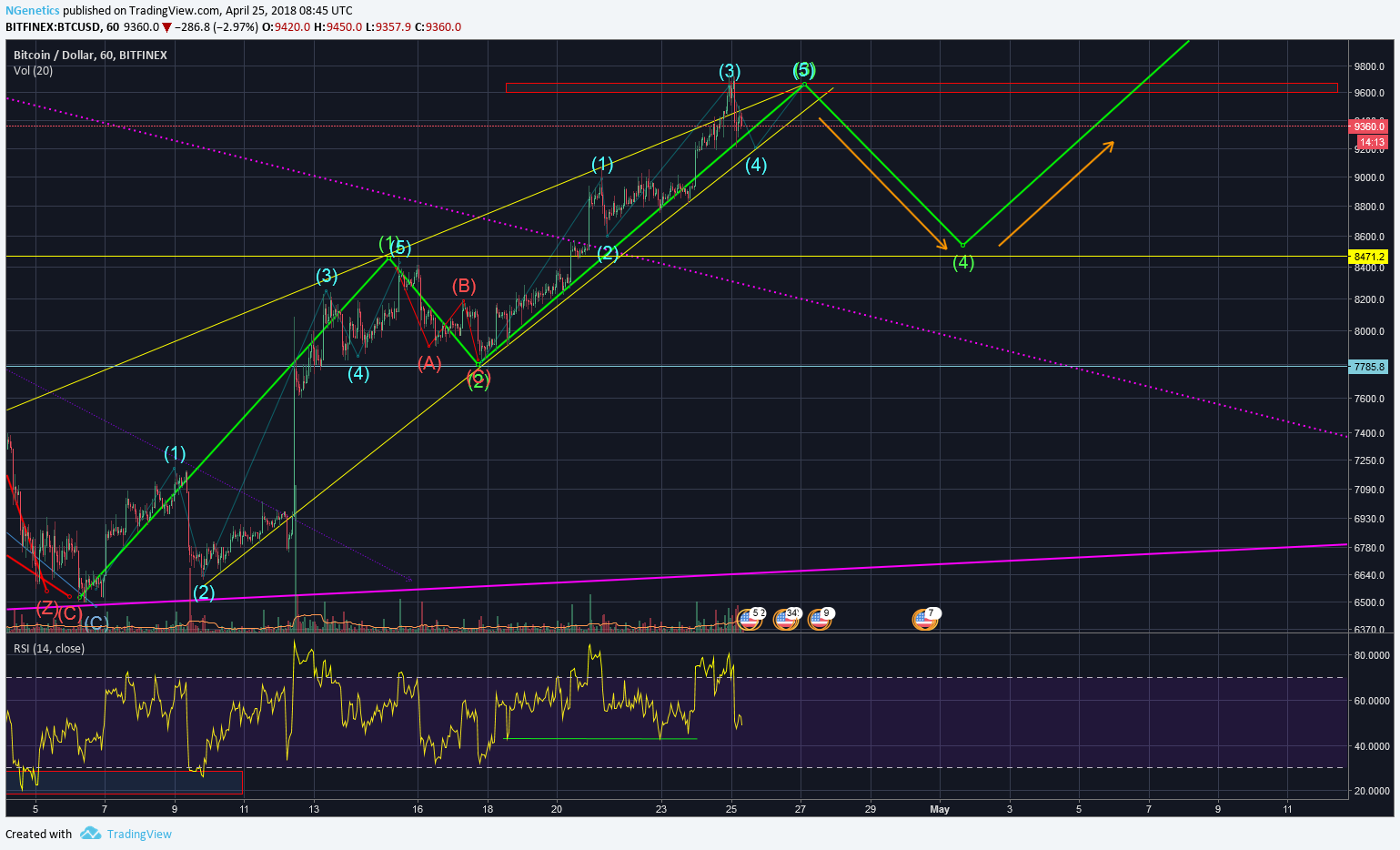Screen dimensions: 1400x850
Task: Click the 'May' date on time axis
Action: point(940,809)
